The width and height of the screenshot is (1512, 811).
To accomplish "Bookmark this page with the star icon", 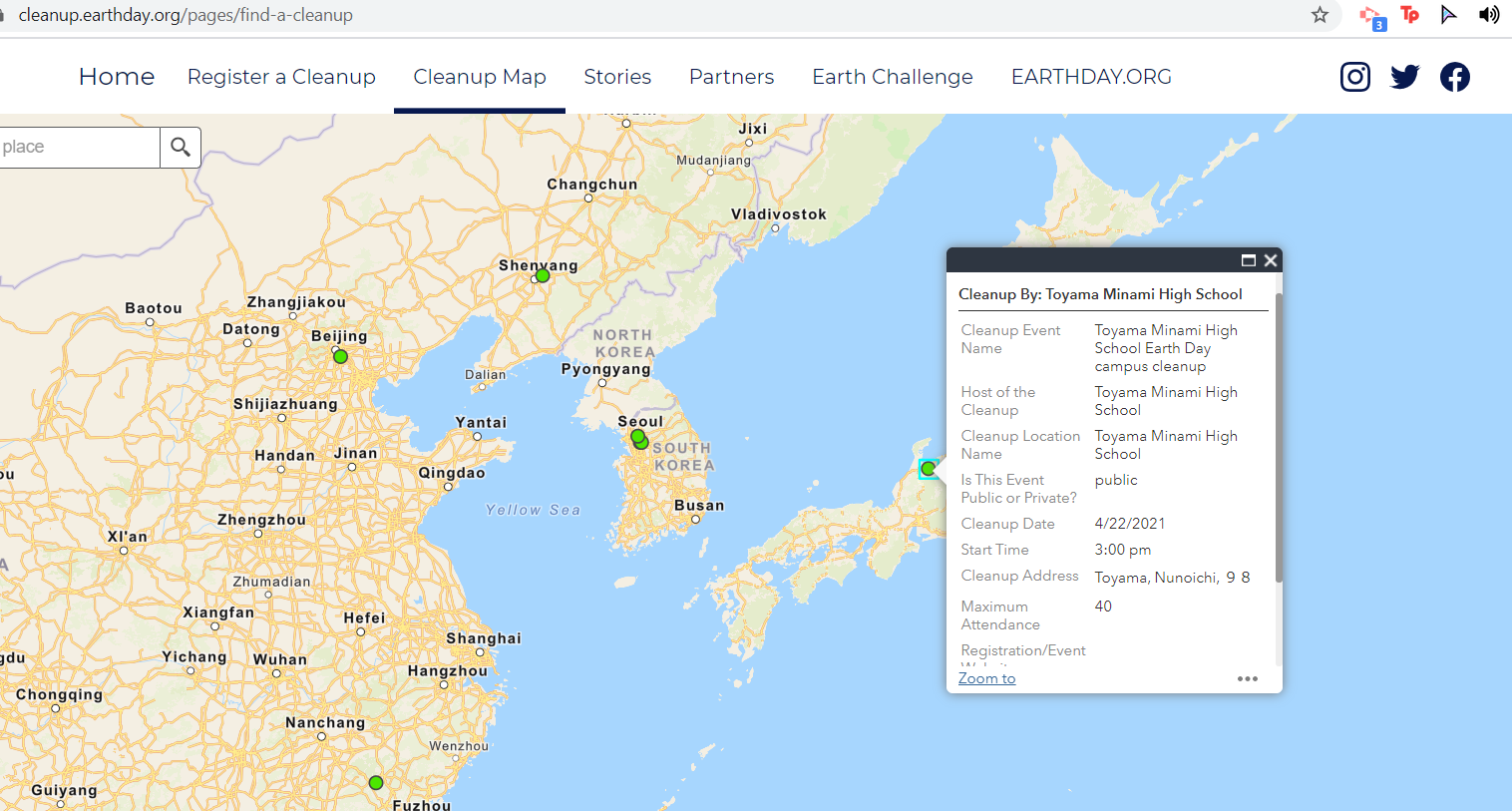I will (1320, 15).
